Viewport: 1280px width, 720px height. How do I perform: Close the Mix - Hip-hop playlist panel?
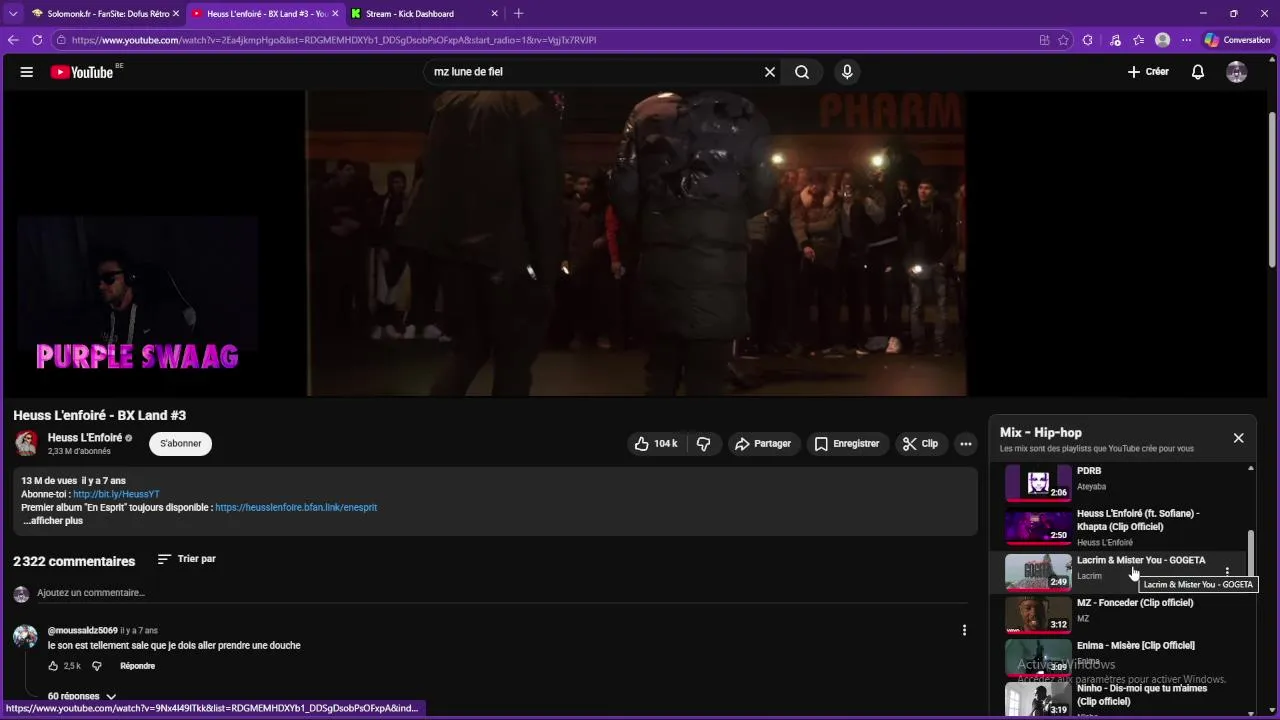(x=1238, y=438)
